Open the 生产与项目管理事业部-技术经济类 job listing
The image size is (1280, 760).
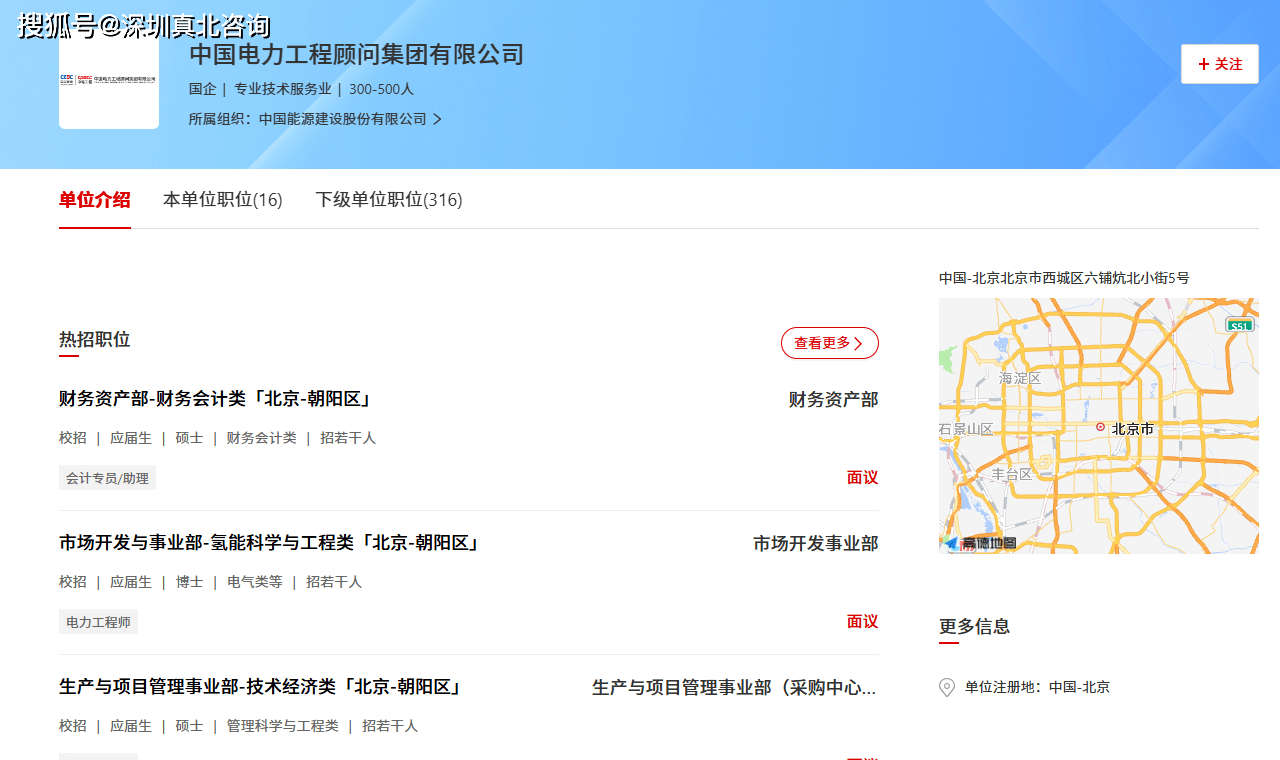pos(261,687)
